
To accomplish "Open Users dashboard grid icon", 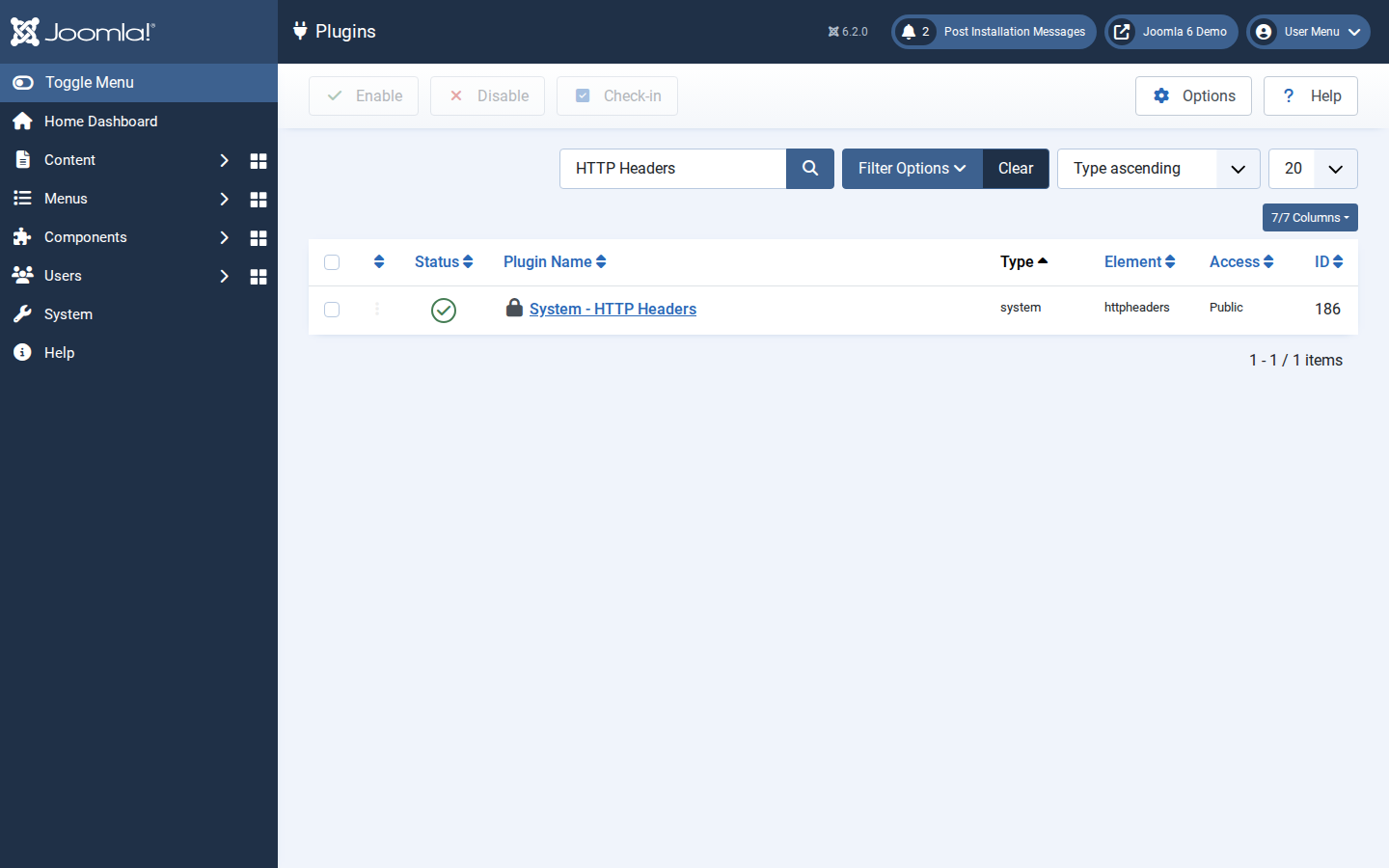I will [259, 277].
